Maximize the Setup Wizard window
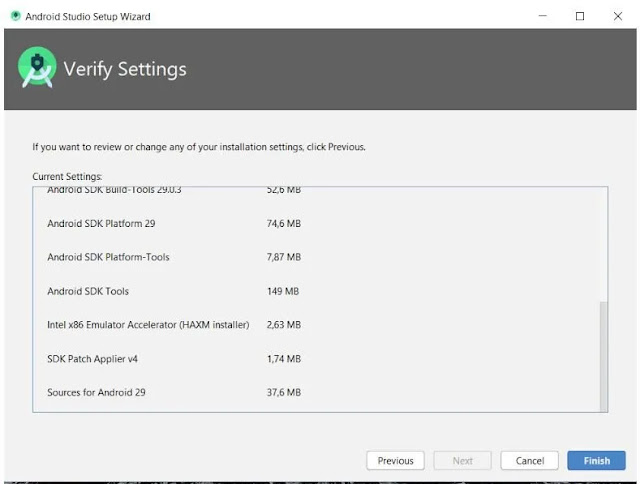Image resolution: width=640 pixels, height=484 pixels. coord(580,16)
